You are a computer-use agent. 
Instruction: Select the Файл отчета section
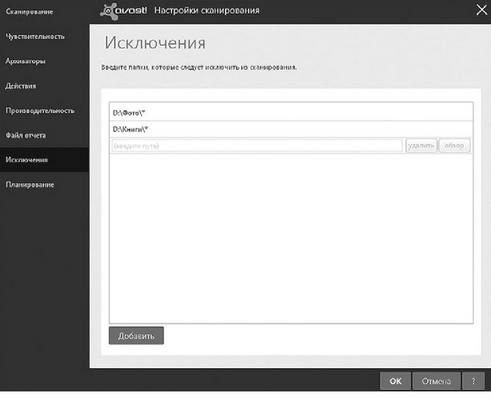pos(26,135)
